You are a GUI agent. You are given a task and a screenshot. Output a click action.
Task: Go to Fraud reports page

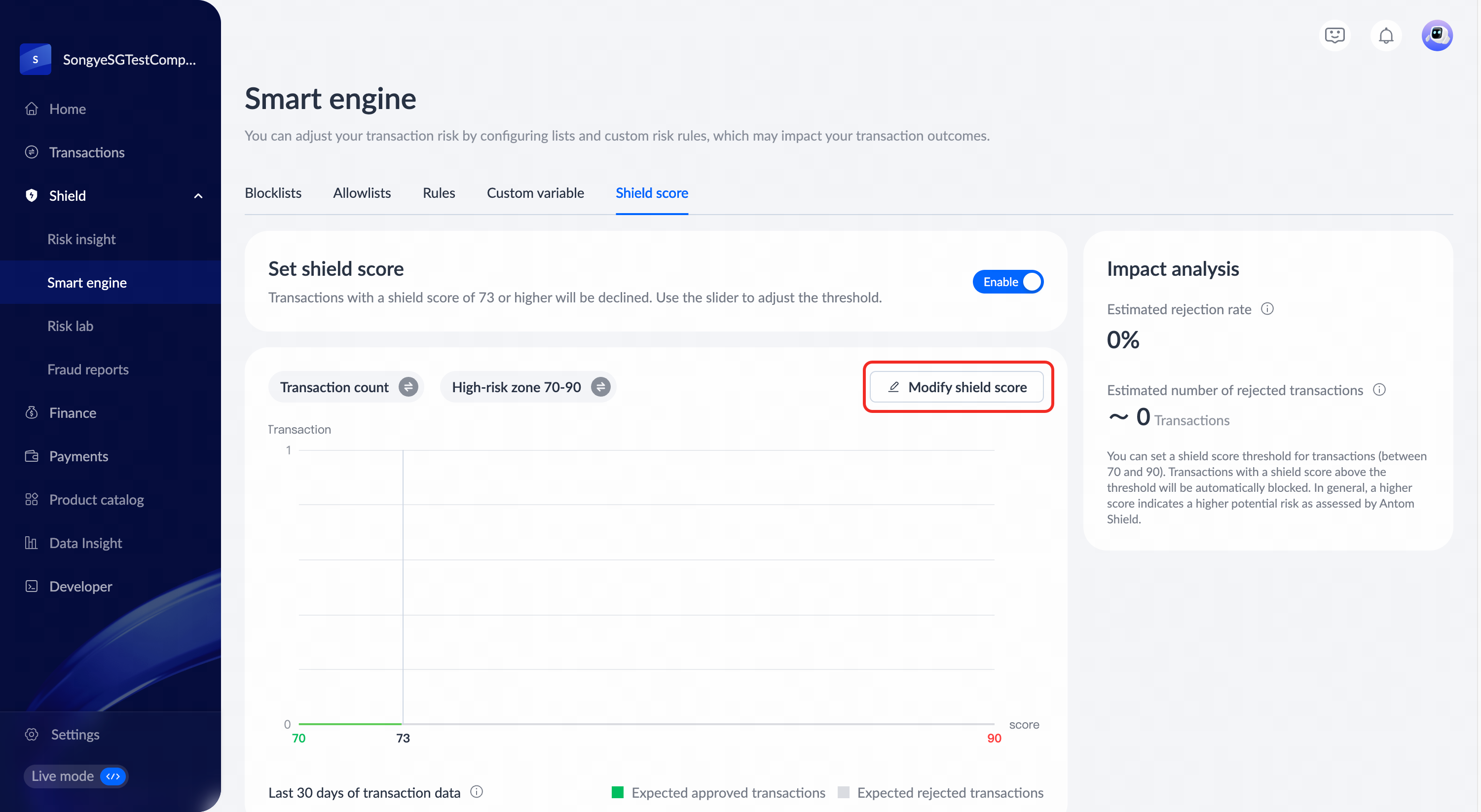(x=87, y=369)
